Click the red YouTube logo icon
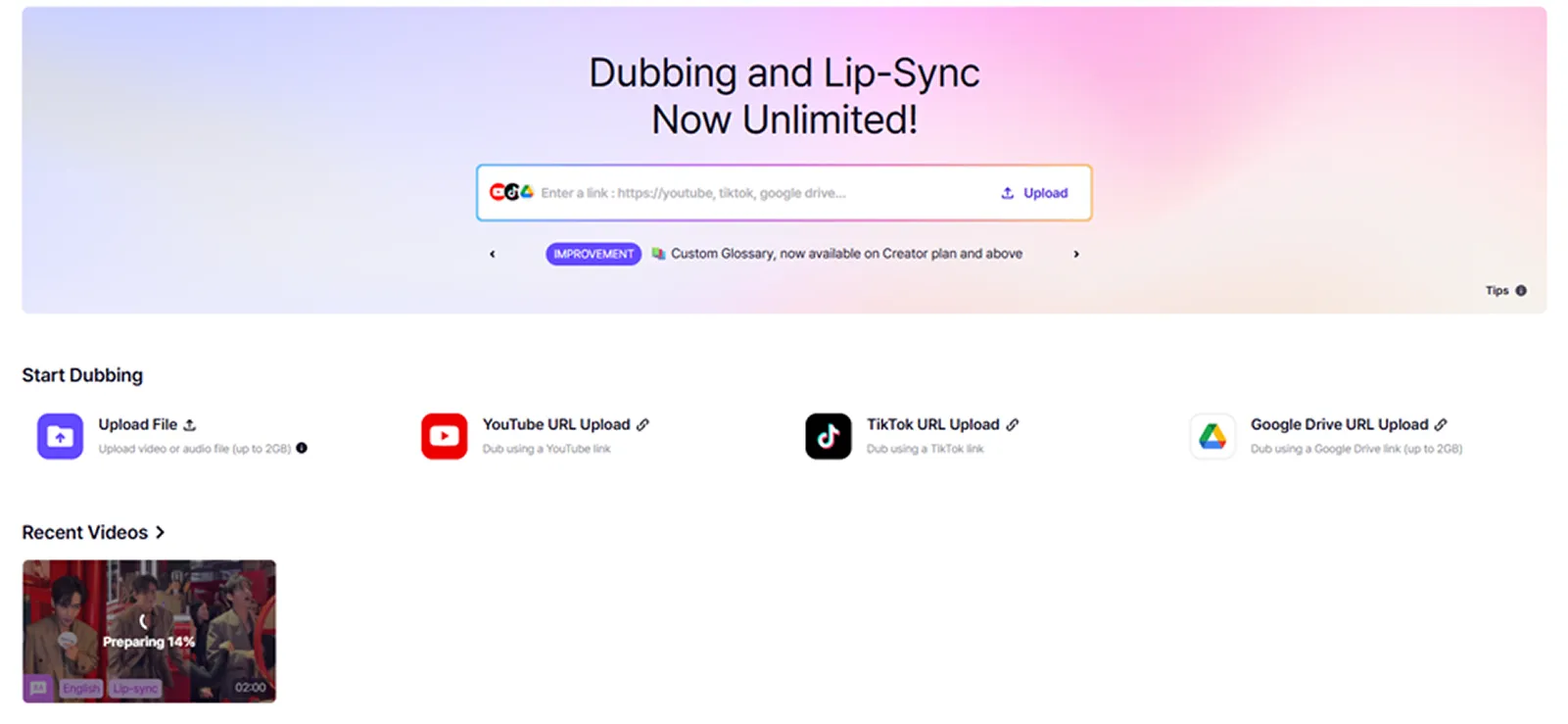The image size is (1568, 724). (x=444, y=436)
